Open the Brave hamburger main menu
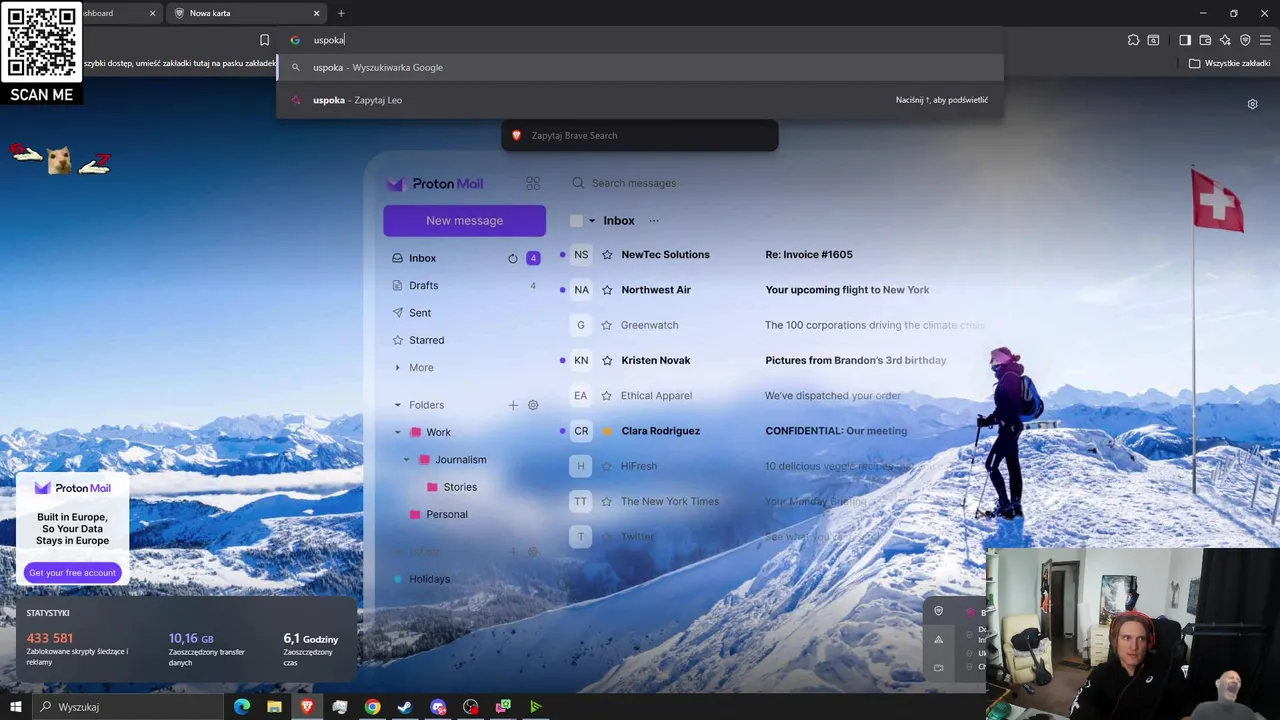Image resolution: width=1280 pixels, height=720 pixels. 1265,40
